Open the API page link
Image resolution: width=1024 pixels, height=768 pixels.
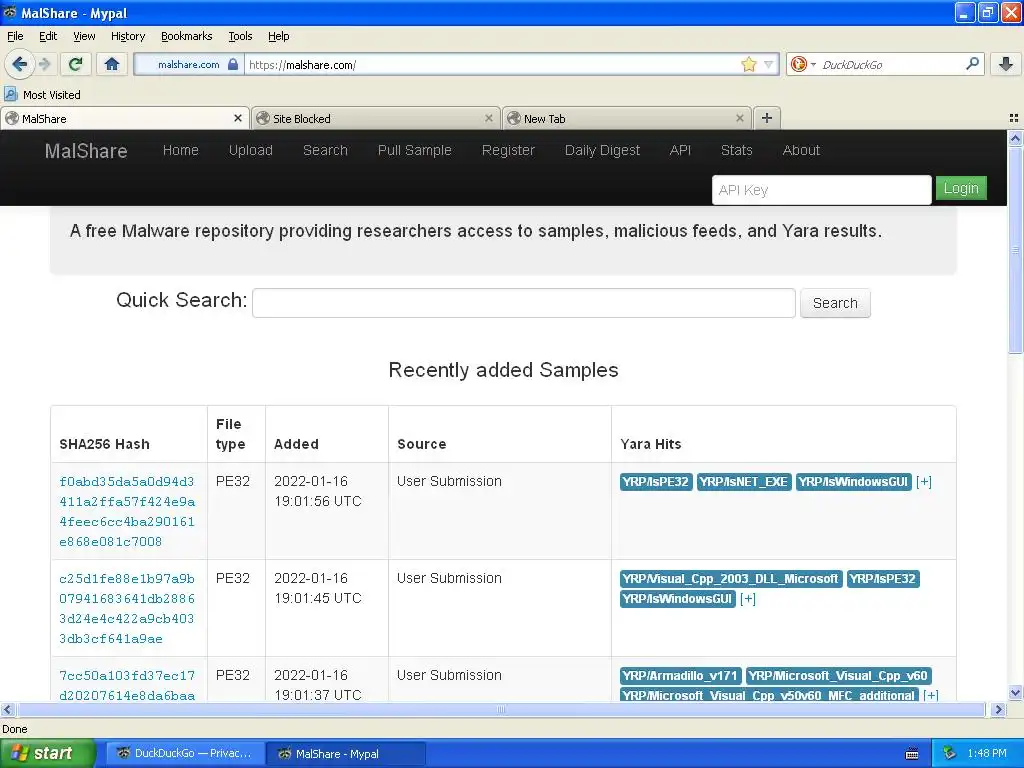(x=680, y=150)
